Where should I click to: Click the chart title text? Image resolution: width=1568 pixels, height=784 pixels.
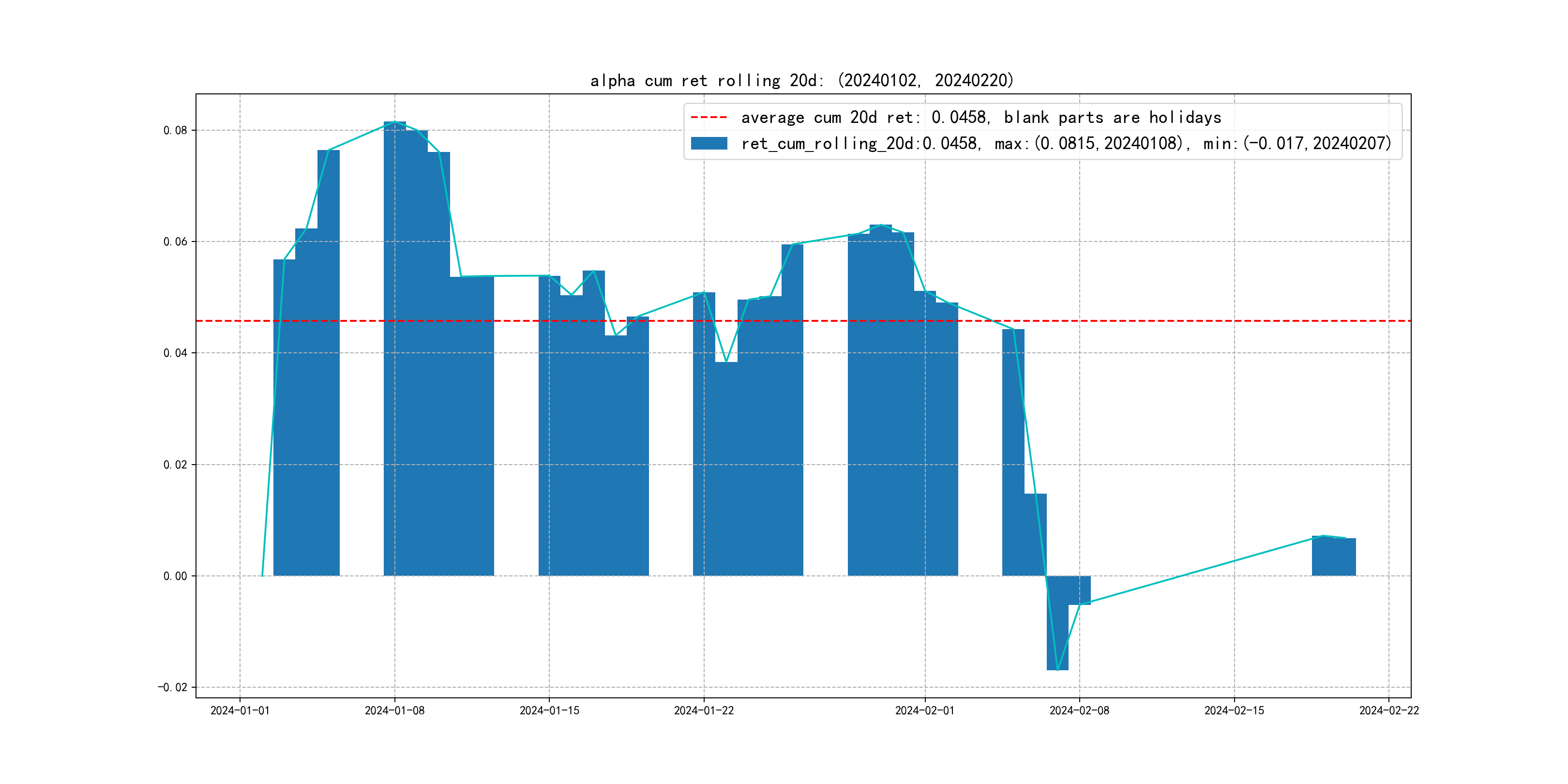coord(802,80)
